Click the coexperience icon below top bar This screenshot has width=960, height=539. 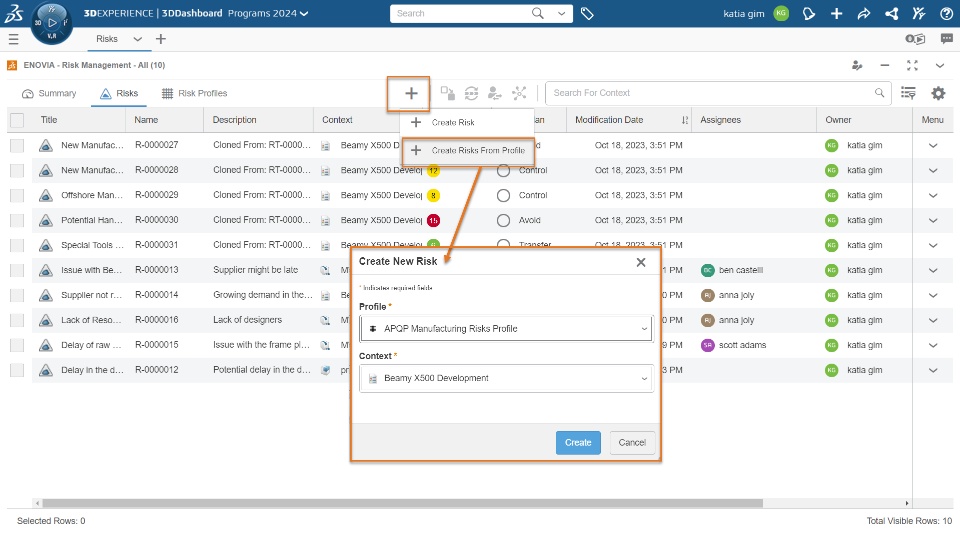(x=915, y=39)
